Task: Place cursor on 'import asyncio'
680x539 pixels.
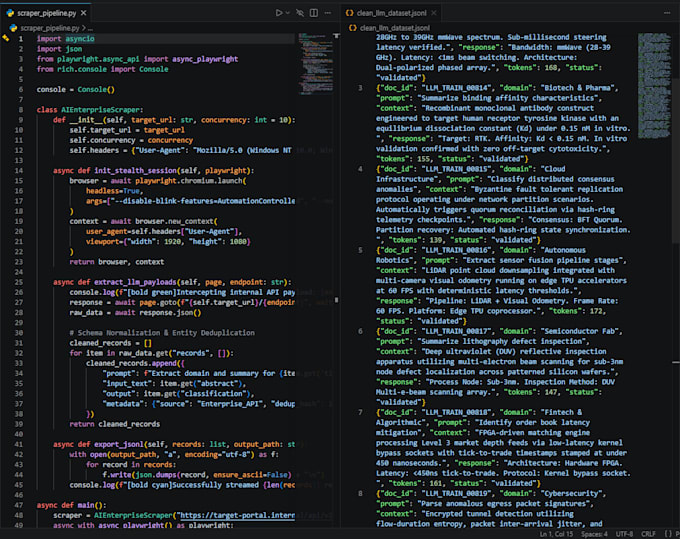Action: click(x=65, y=39)
